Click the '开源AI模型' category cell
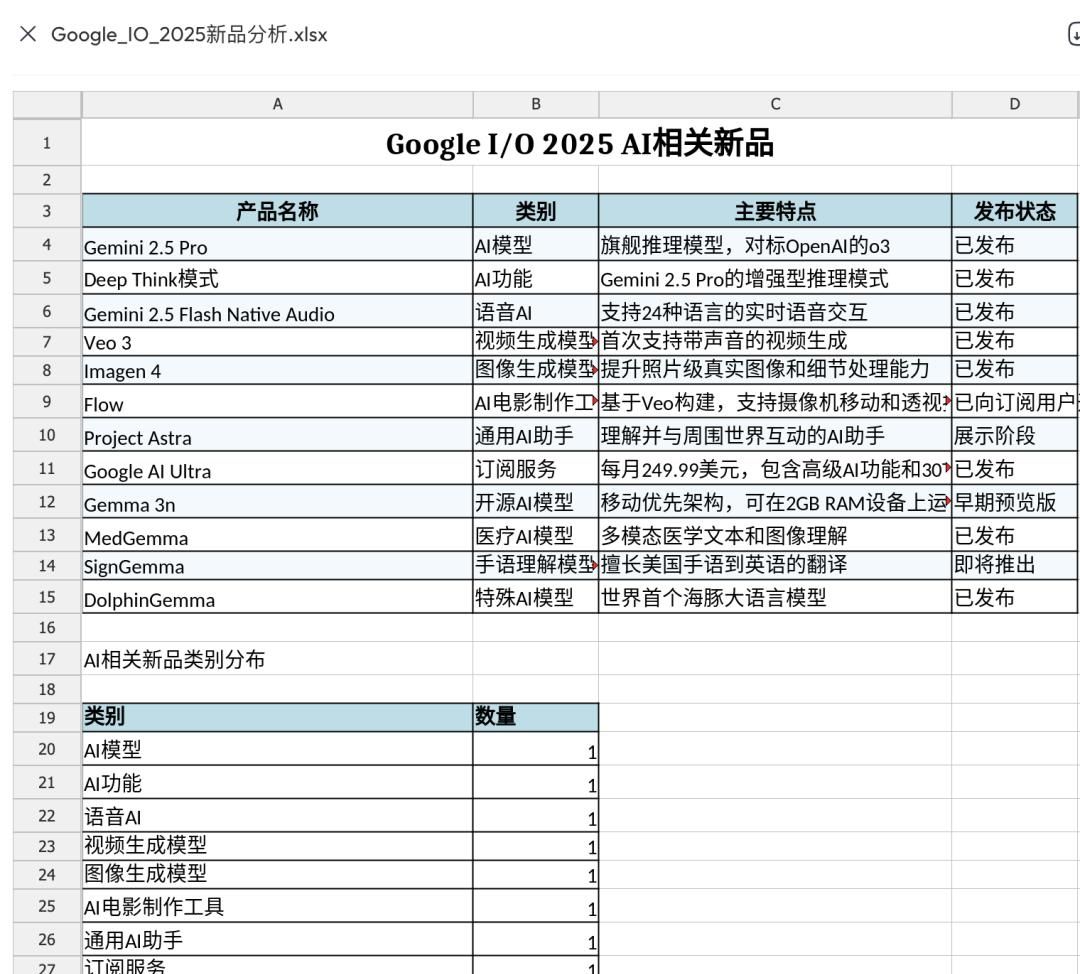This screenshot has width=1080, height=974. click(535, 502)
